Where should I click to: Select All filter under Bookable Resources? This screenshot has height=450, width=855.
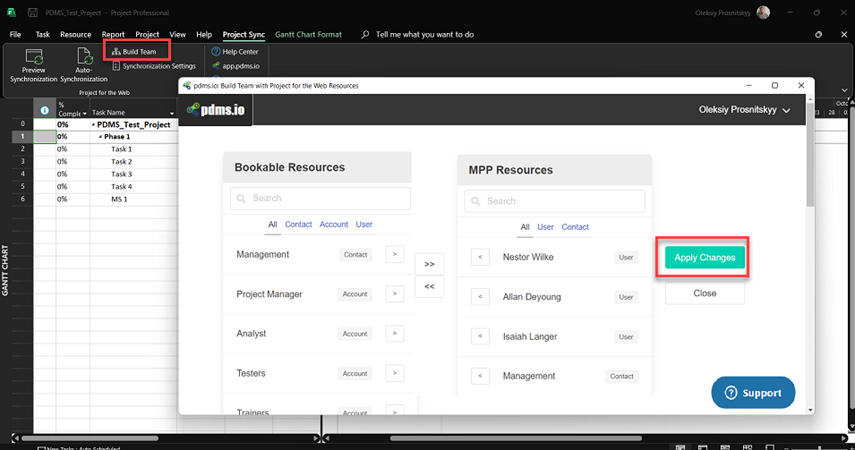pyautogui.click(x=273, y=224)
